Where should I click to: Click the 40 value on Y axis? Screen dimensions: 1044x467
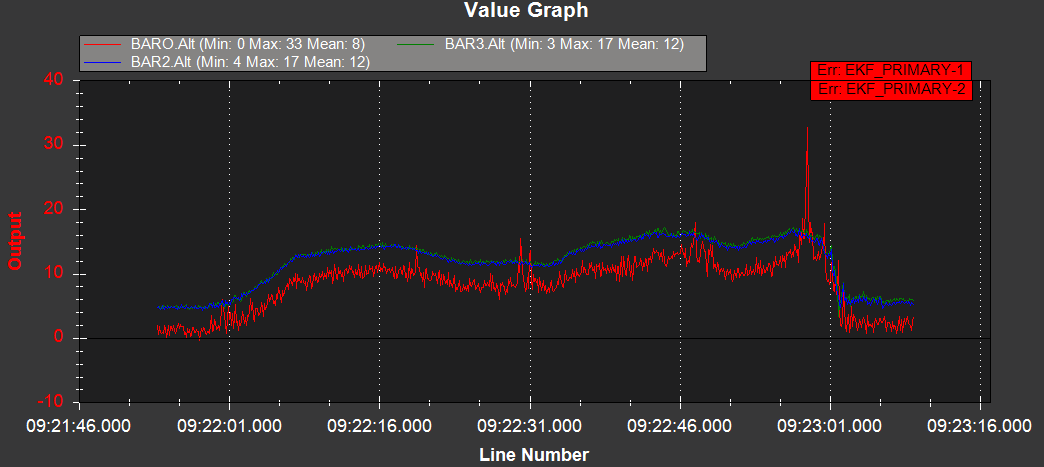pos(54,80)
